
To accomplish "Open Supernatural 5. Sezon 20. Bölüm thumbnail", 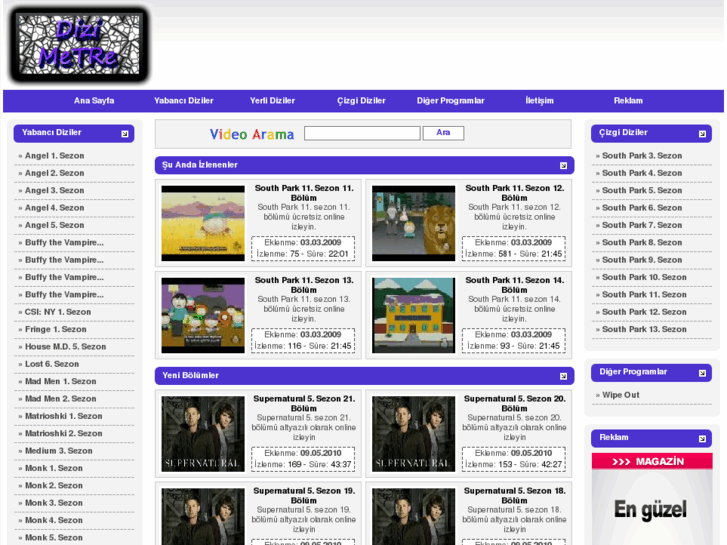I will pyautogui.click(x=414, y=434).
